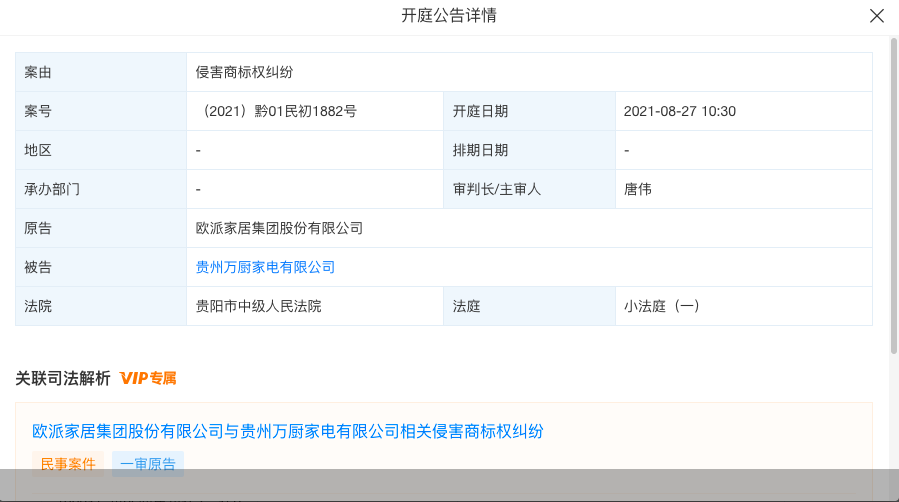Click the 排期日期 label cell
Viewport: 899px width, 502px height.
[x=529, y=150]
